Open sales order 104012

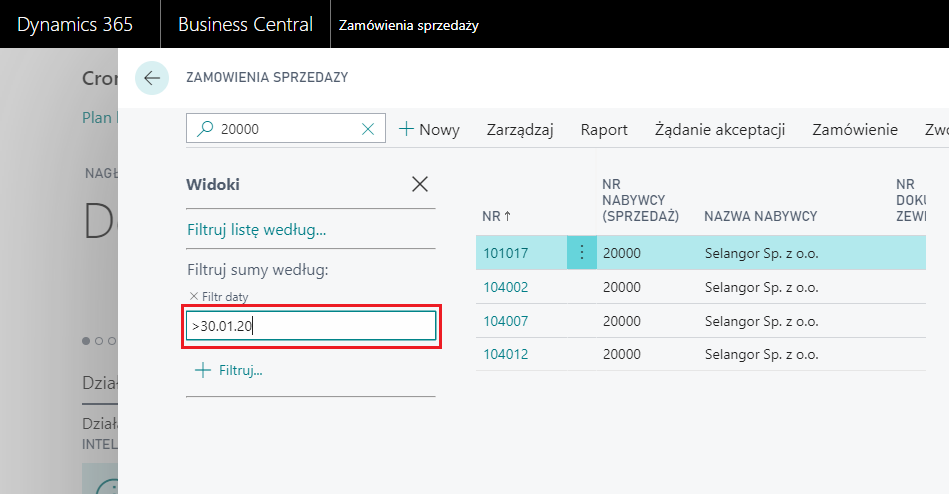click(x=505, y=354)
